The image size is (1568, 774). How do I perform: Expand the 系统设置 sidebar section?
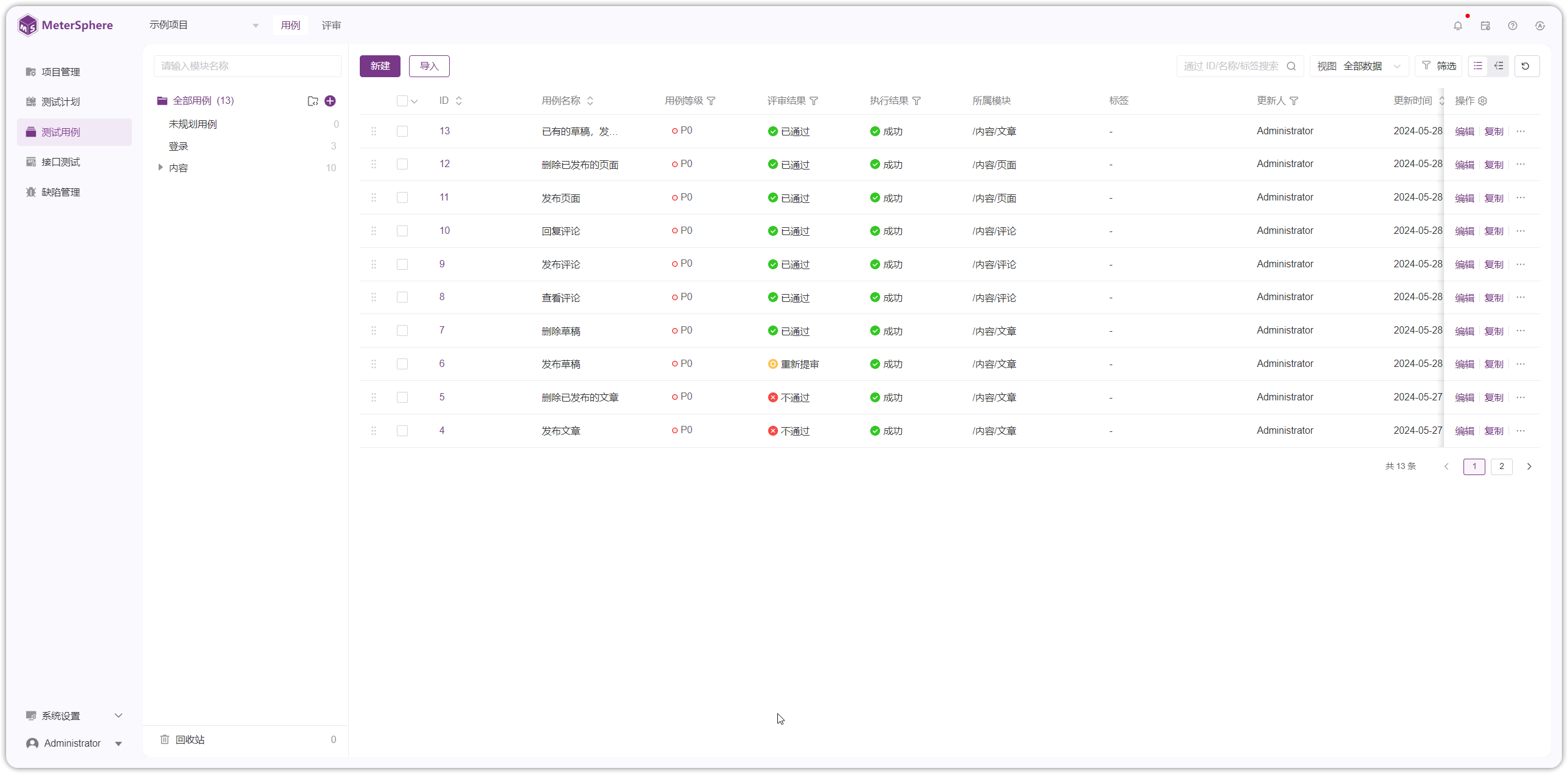point(74,716)
